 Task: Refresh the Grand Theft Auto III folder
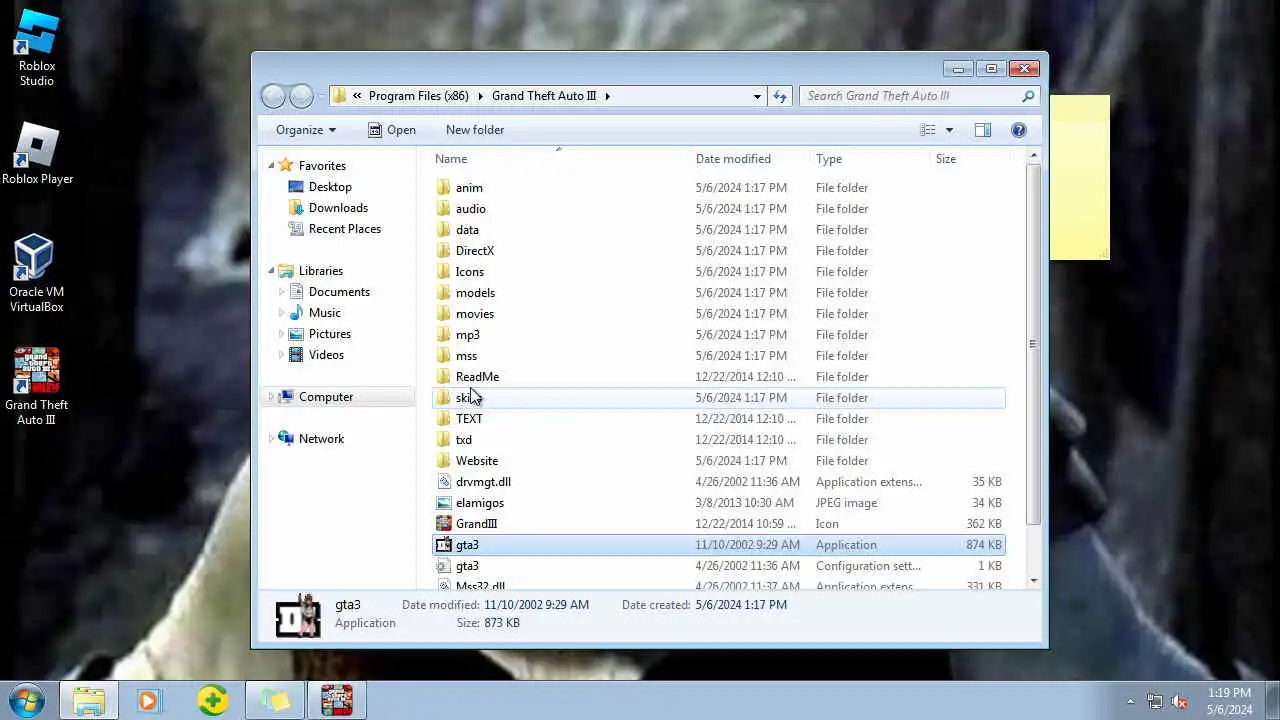click(x=780, y=96)
